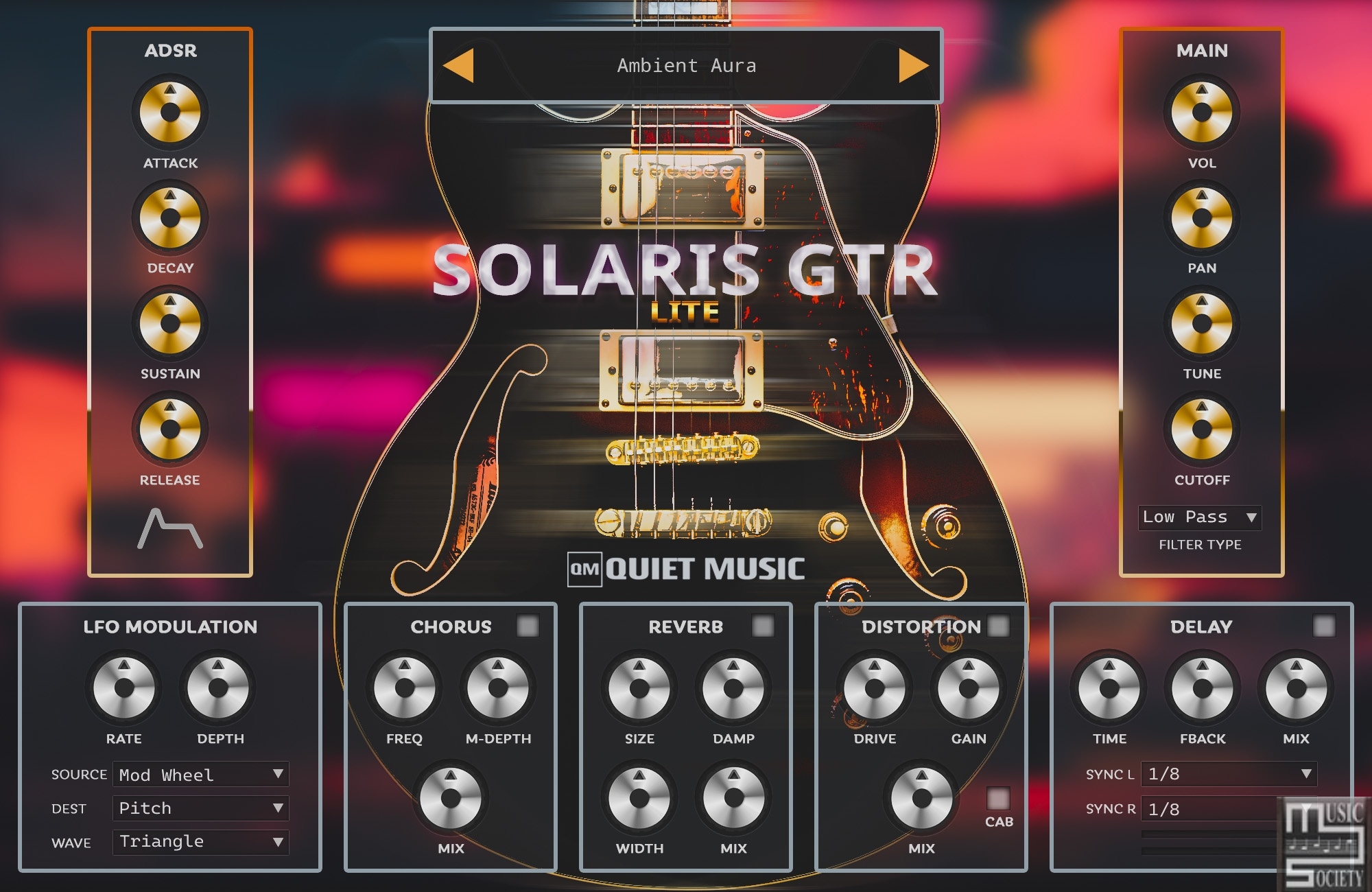Adjust the ATTACK knob
The height and width of the screenshot is (892, 1372).
170,113
